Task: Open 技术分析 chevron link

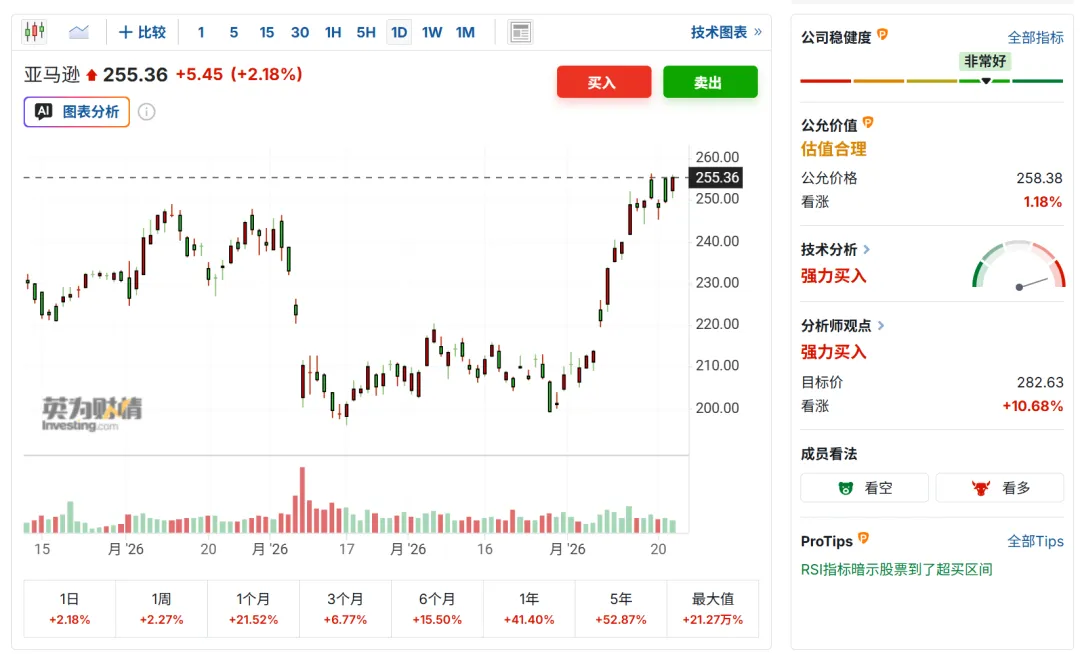Action: [x=866, y=249]
